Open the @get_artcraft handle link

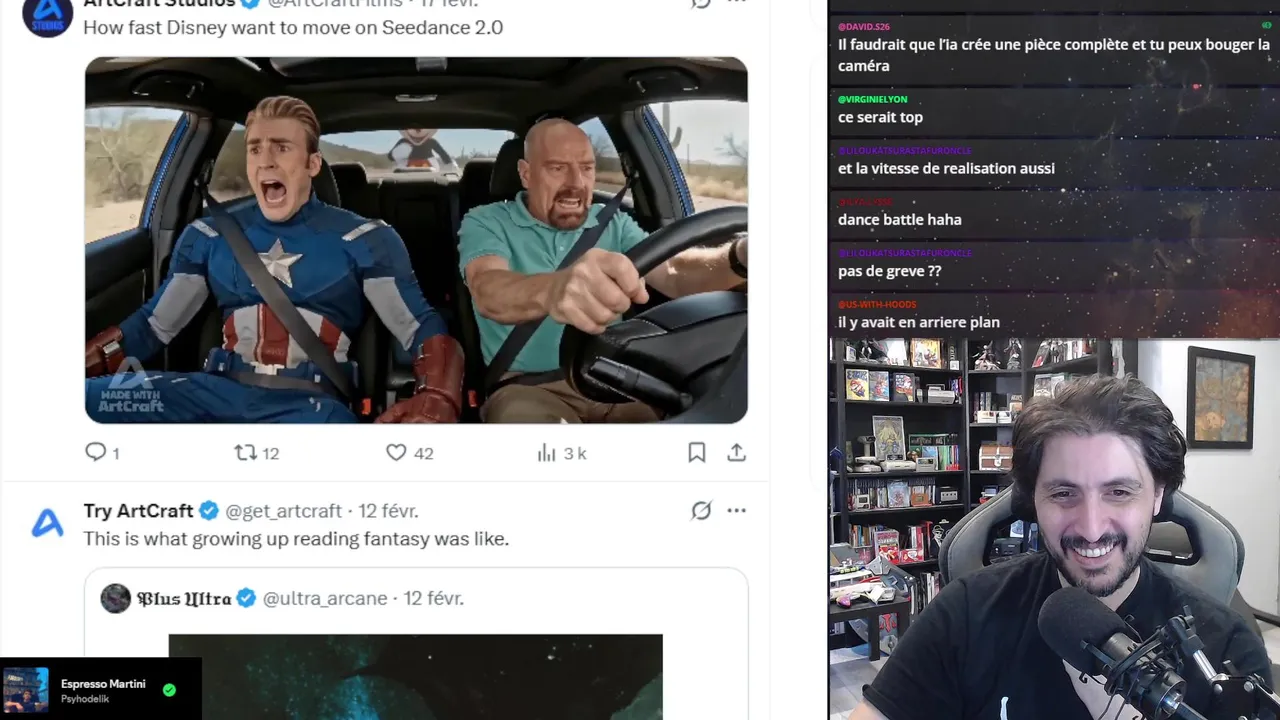click(x=283, y=511)
